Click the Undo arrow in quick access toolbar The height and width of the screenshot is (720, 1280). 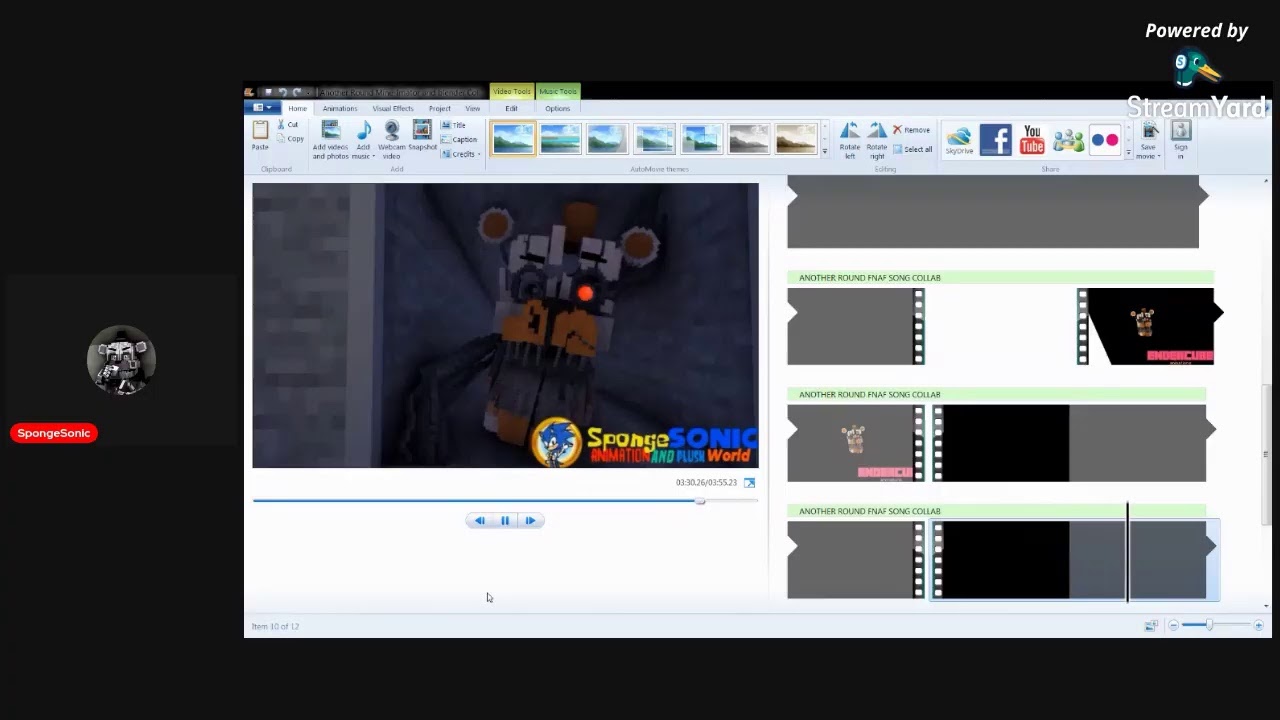click(x=282, y=92)
